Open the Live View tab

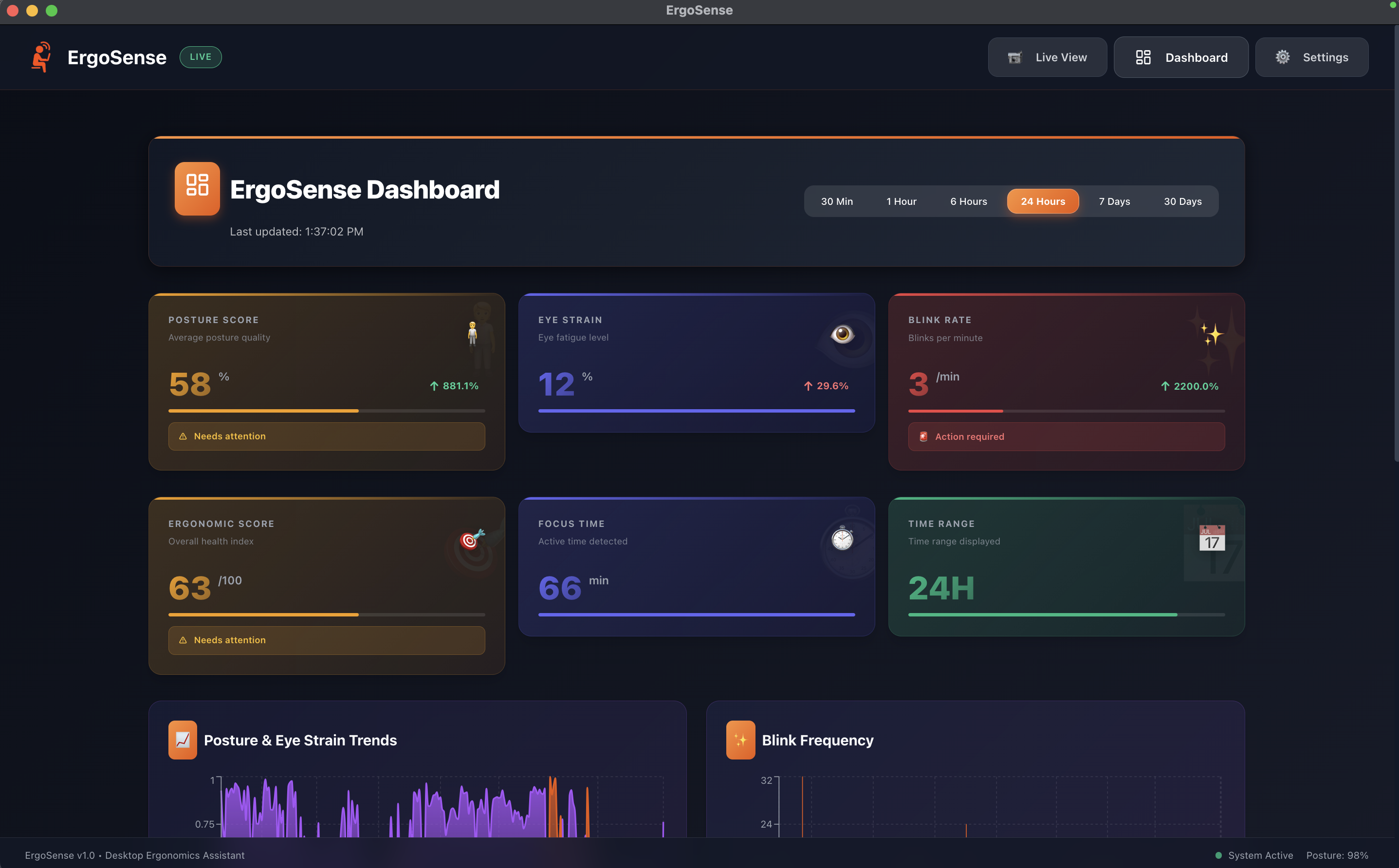tap(1047, 57)
